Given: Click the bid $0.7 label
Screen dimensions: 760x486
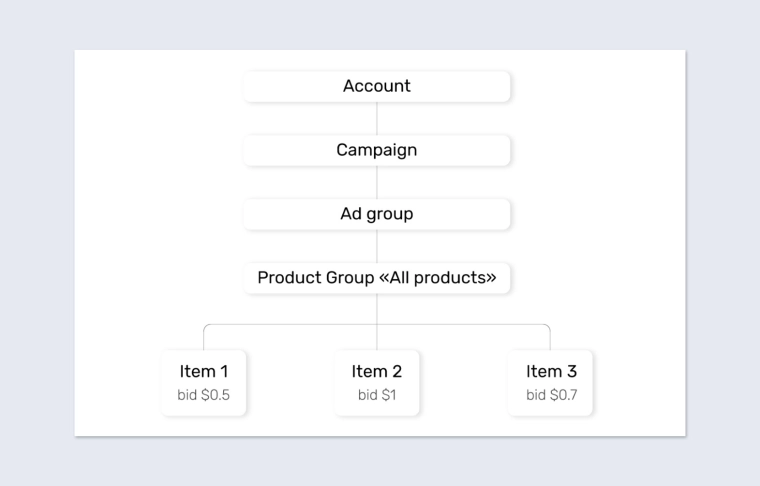Looking at the screenshot, I should click(551, 395).
